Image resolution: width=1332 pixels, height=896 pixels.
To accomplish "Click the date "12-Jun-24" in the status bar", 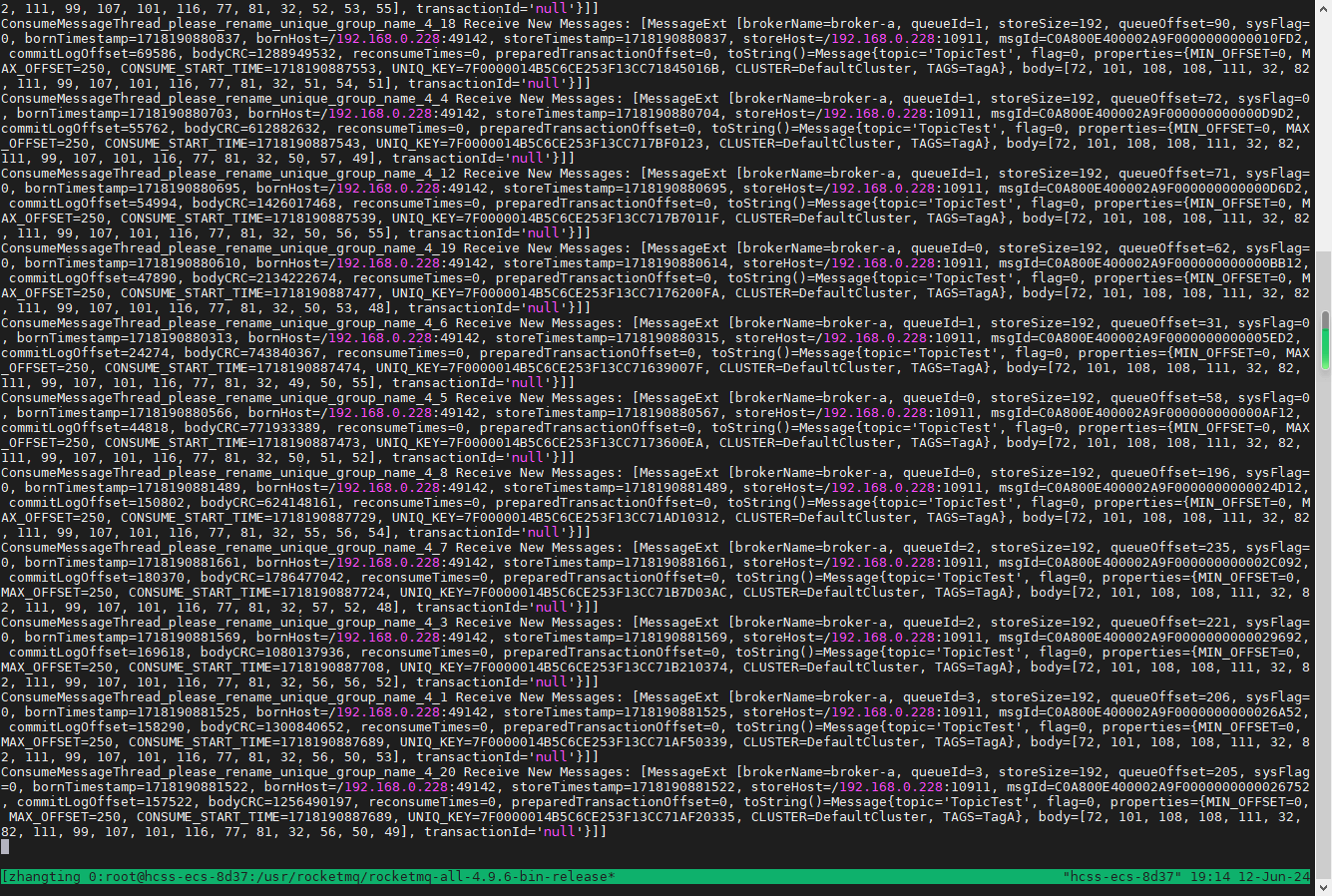I will coord(1274,877).
